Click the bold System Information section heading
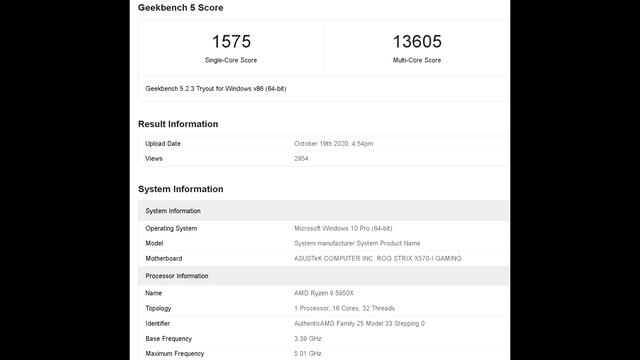Viewport: 640px width, 360px height. pos(180,189)
